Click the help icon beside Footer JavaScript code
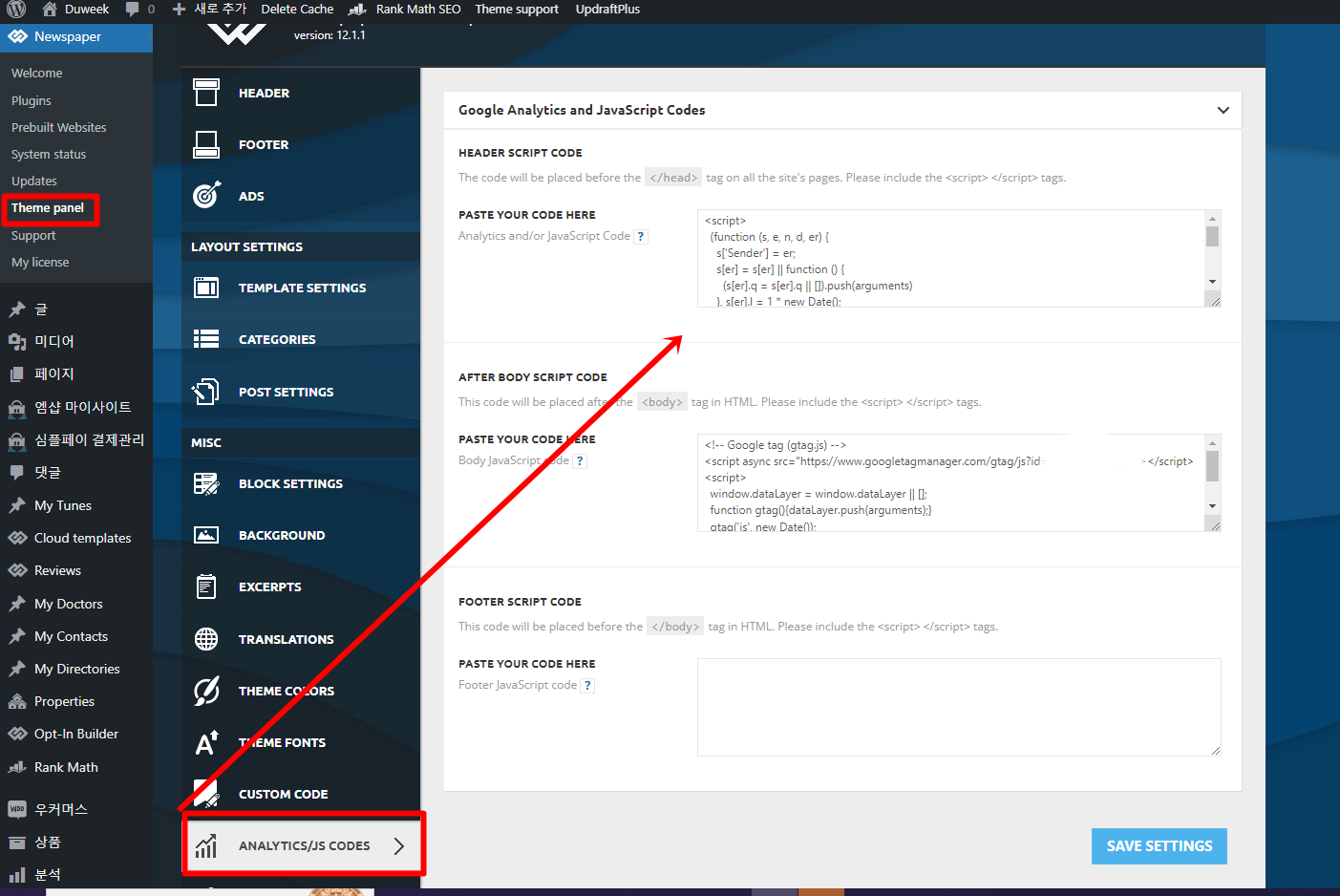This screenshot has height=896, width=1340. 587,685
